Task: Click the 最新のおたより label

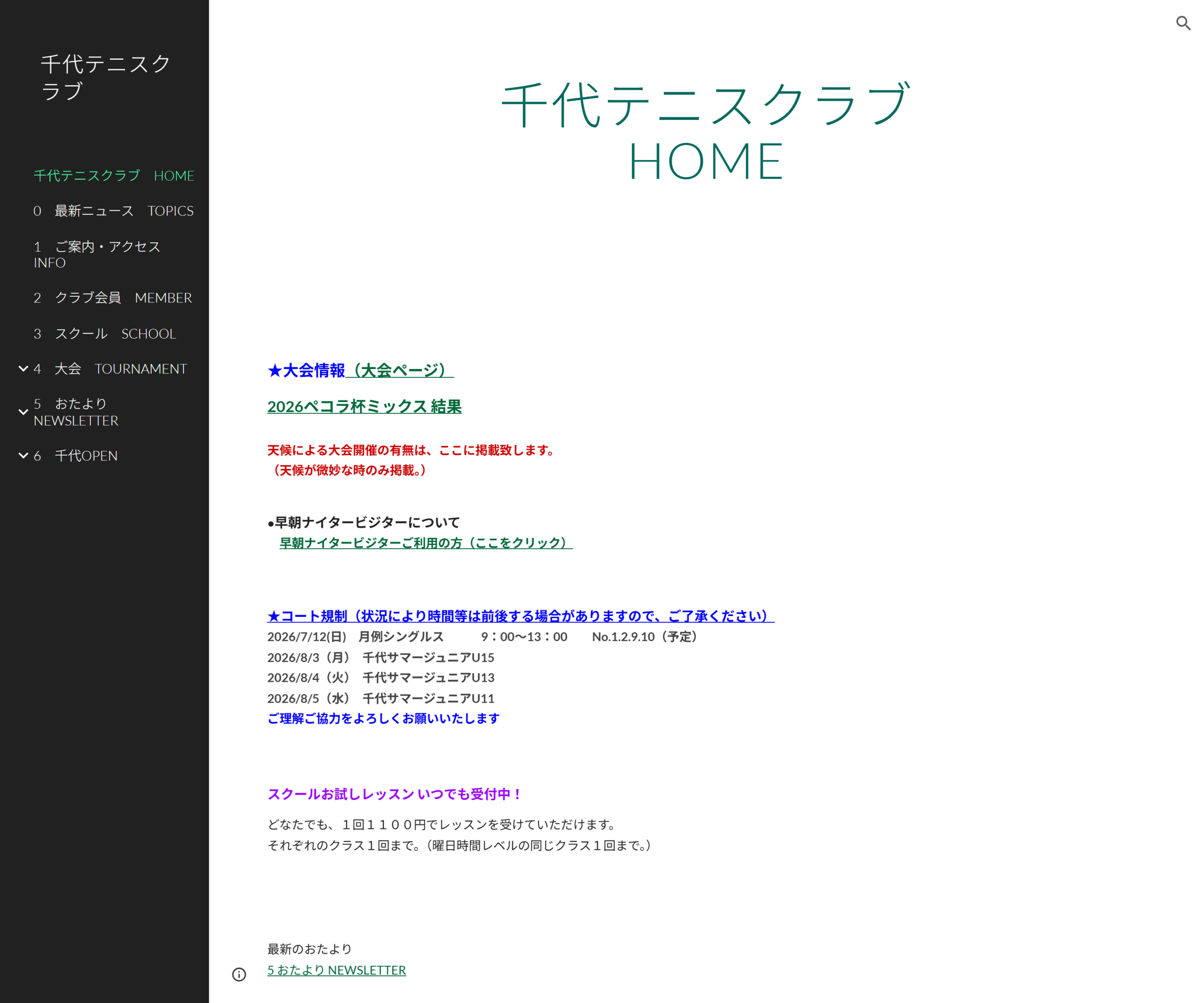Action: (x=309, y=949)
